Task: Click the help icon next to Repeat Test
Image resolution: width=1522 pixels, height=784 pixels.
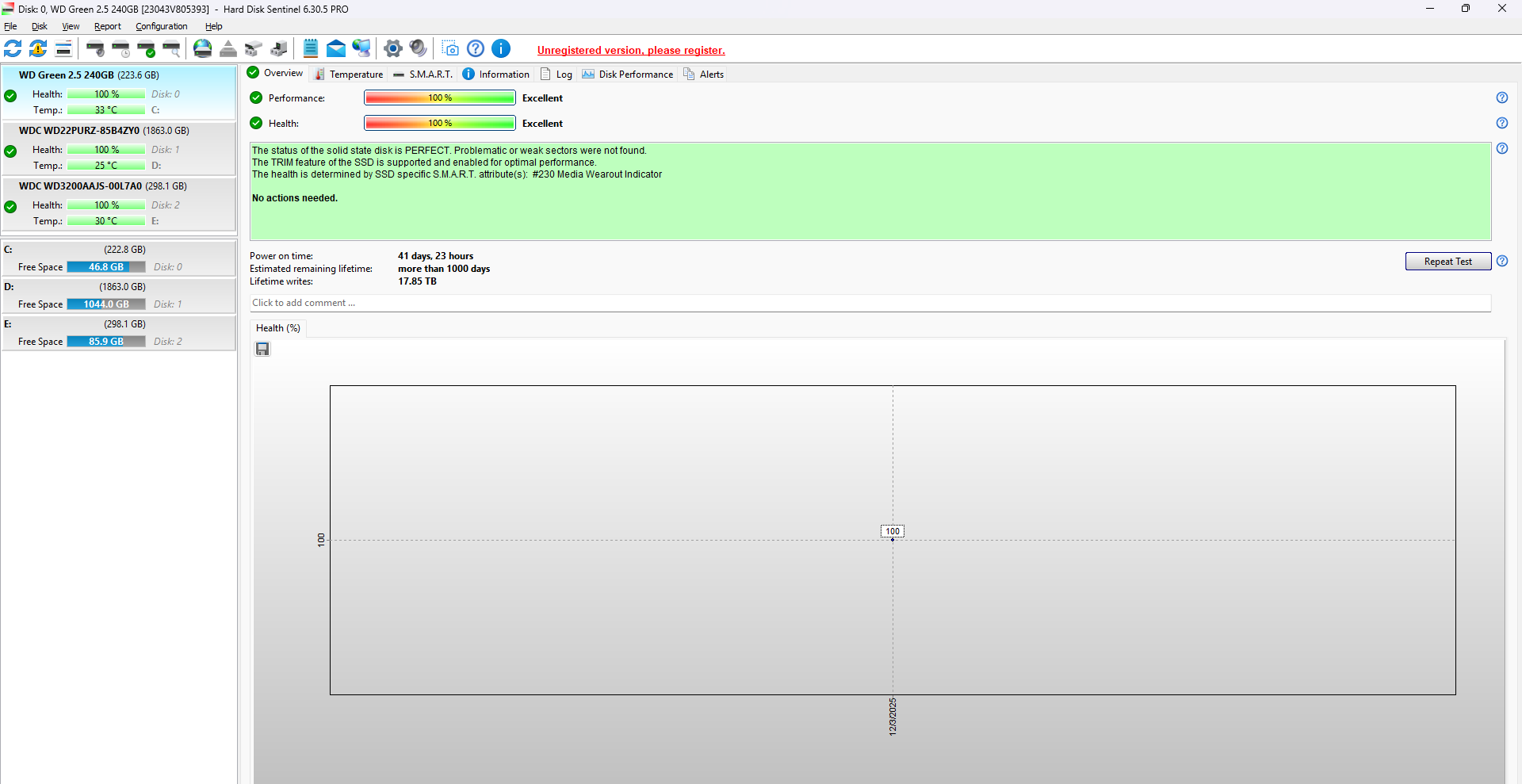Action: 1501,262
